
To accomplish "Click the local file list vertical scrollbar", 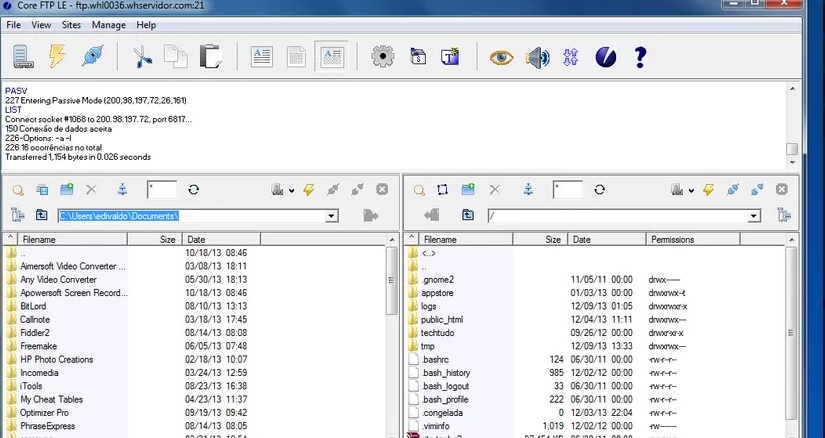I will (392, 337).
